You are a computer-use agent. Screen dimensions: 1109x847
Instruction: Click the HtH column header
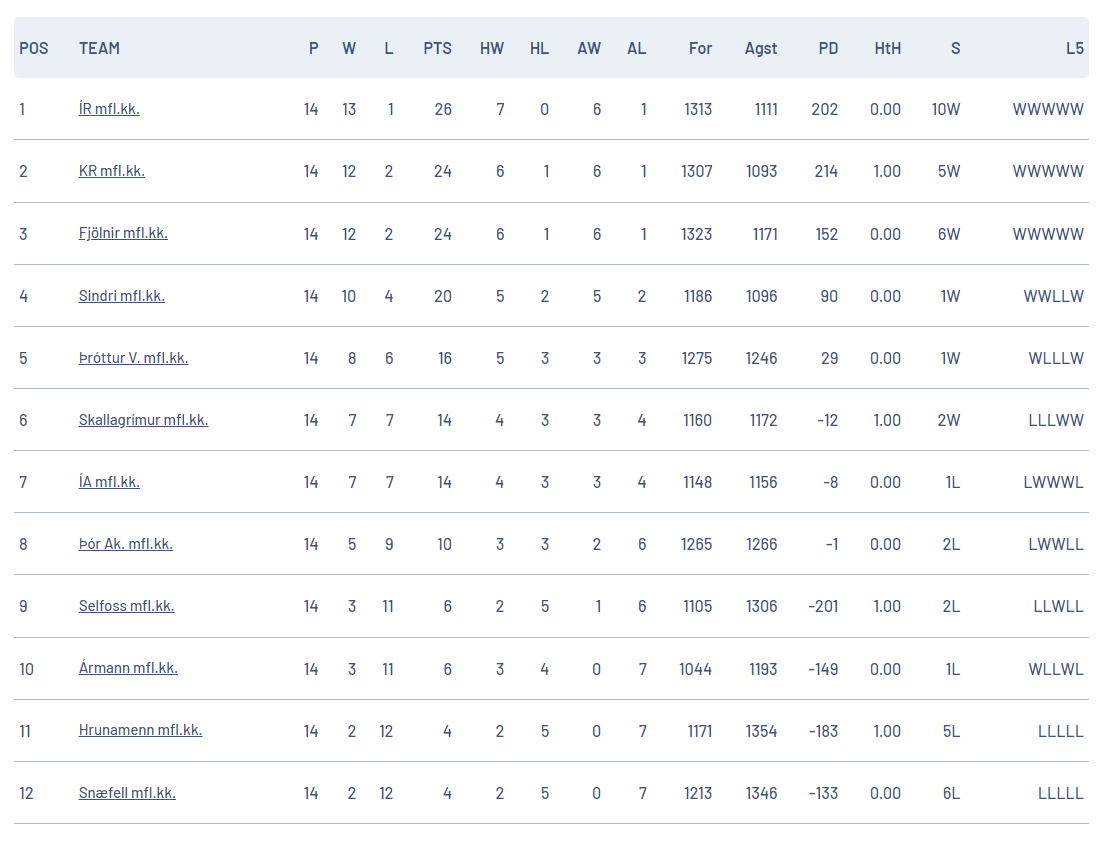tap(888, 48)
